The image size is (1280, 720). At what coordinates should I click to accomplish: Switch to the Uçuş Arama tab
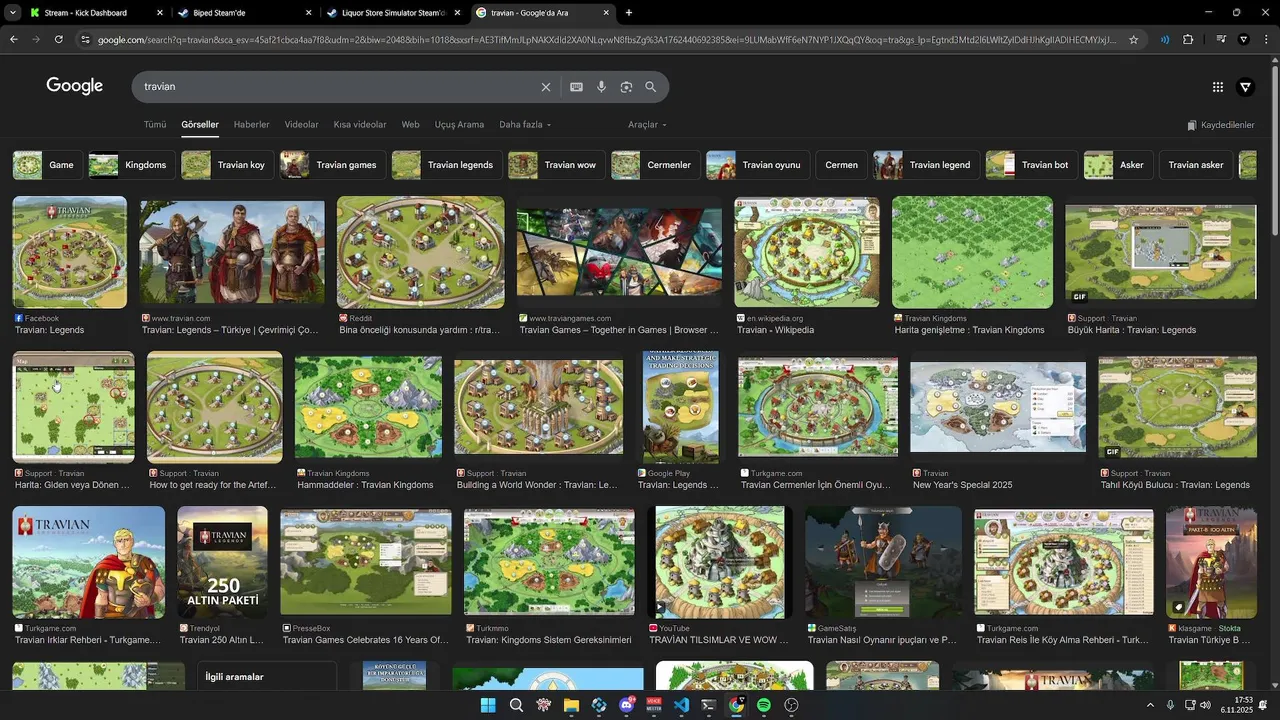(459, 125)
